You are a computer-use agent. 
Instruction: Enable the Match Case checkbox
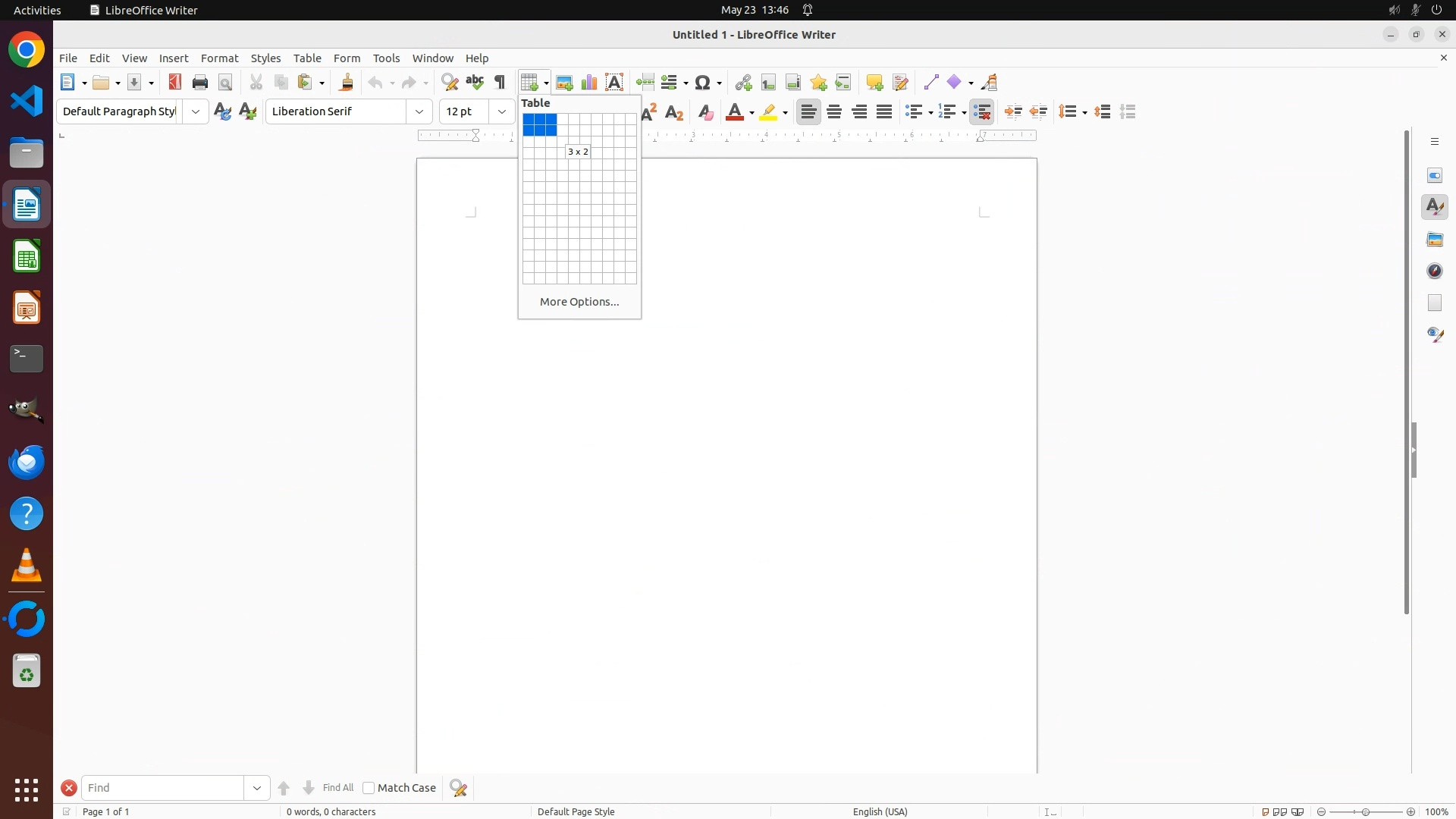[x=369, y=789]
